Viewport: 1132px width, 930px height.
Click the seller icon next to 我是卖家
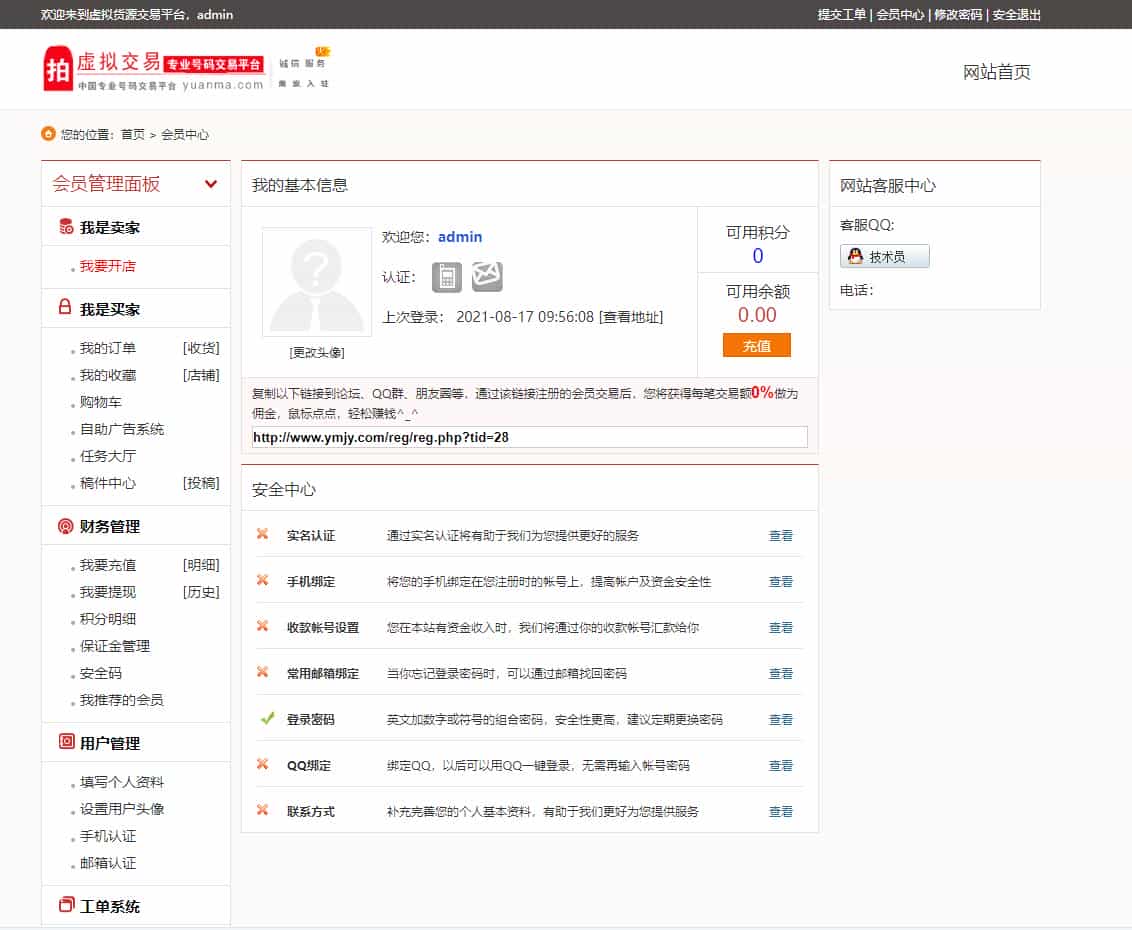[x=66, y=227]
